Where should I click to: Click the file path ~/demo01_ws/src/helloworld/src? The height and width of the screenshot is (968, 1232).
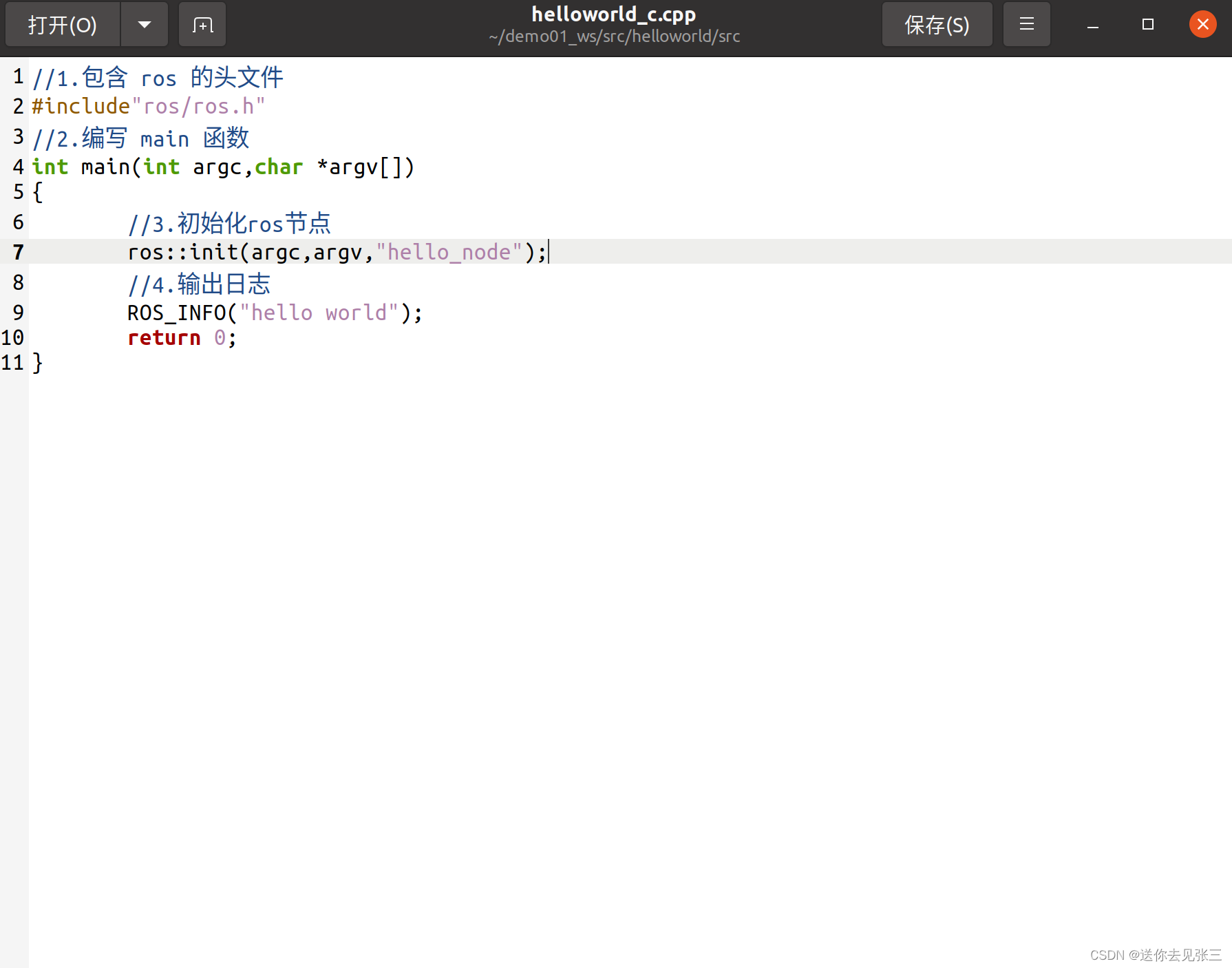[x=614, y=36]
